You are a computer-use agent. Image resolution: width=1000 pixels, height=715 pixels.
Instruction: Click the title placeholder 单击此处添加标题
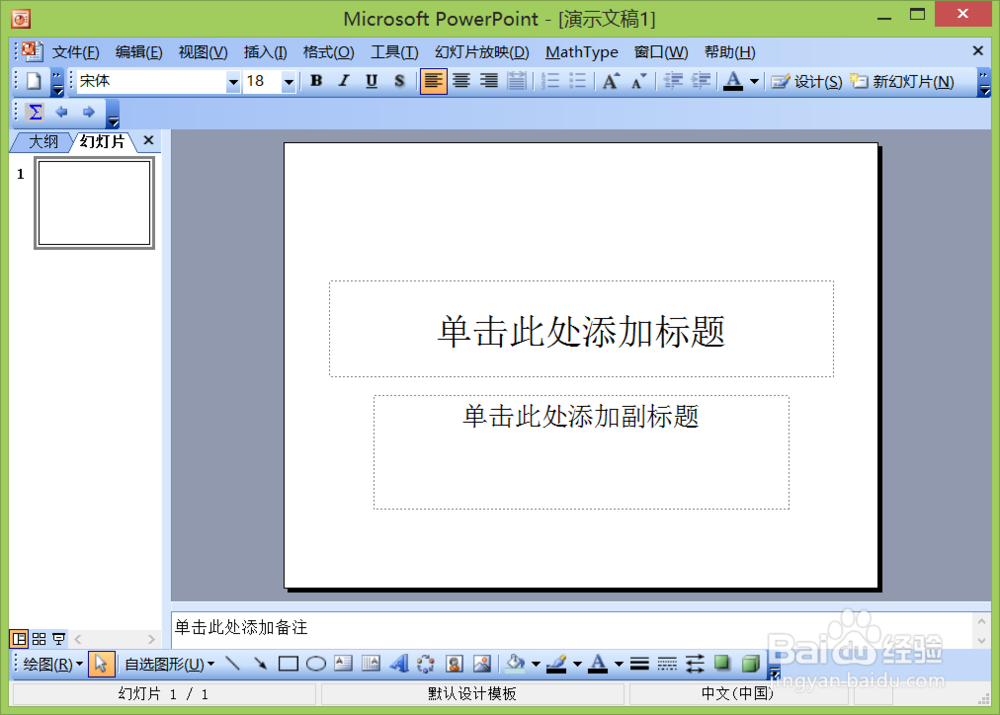(581, 330)
